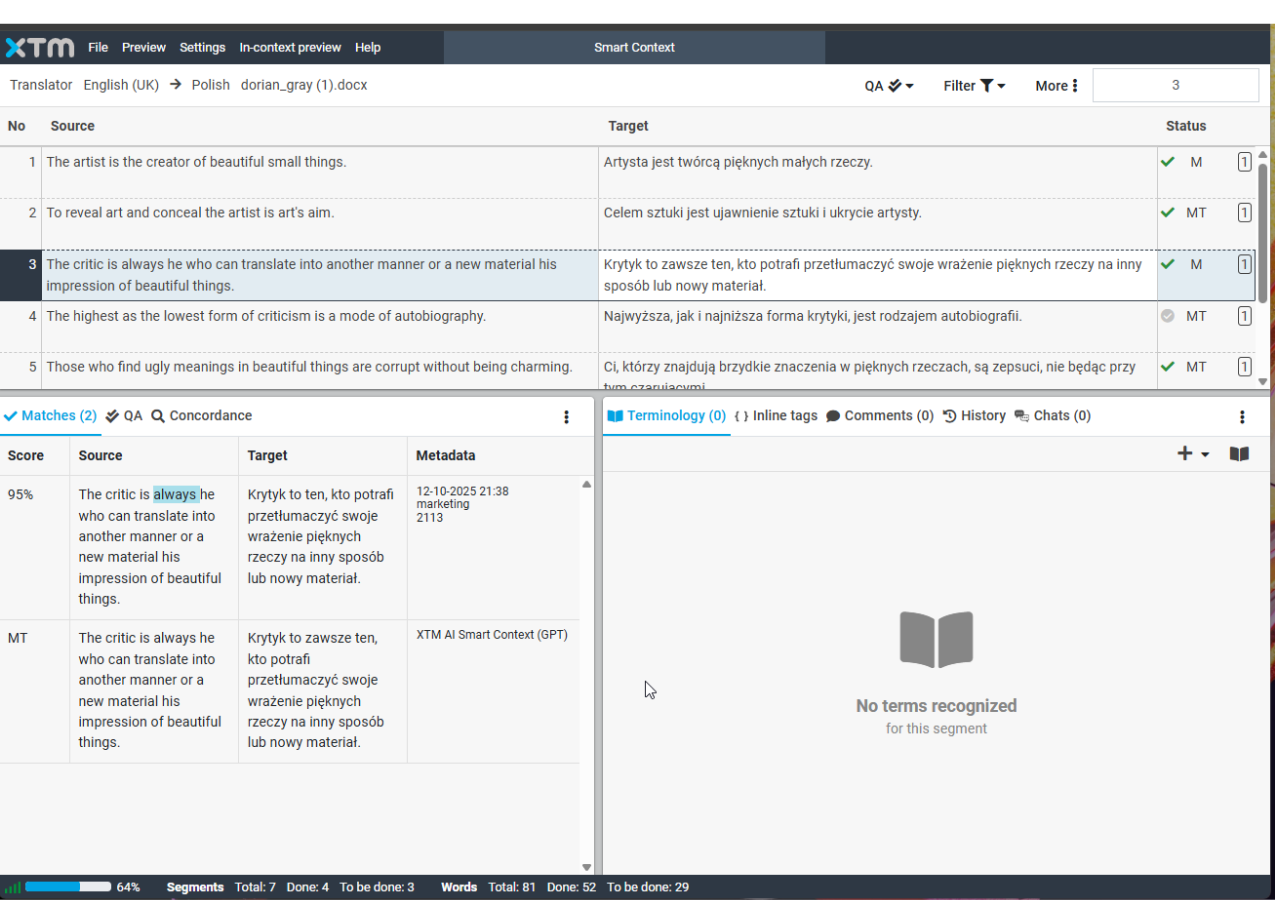Image resolution: width=1275 pixels, height=900 pixels.
Task: Click the segment number input field
Action: pyautogui.click(x=1175, y=85)
